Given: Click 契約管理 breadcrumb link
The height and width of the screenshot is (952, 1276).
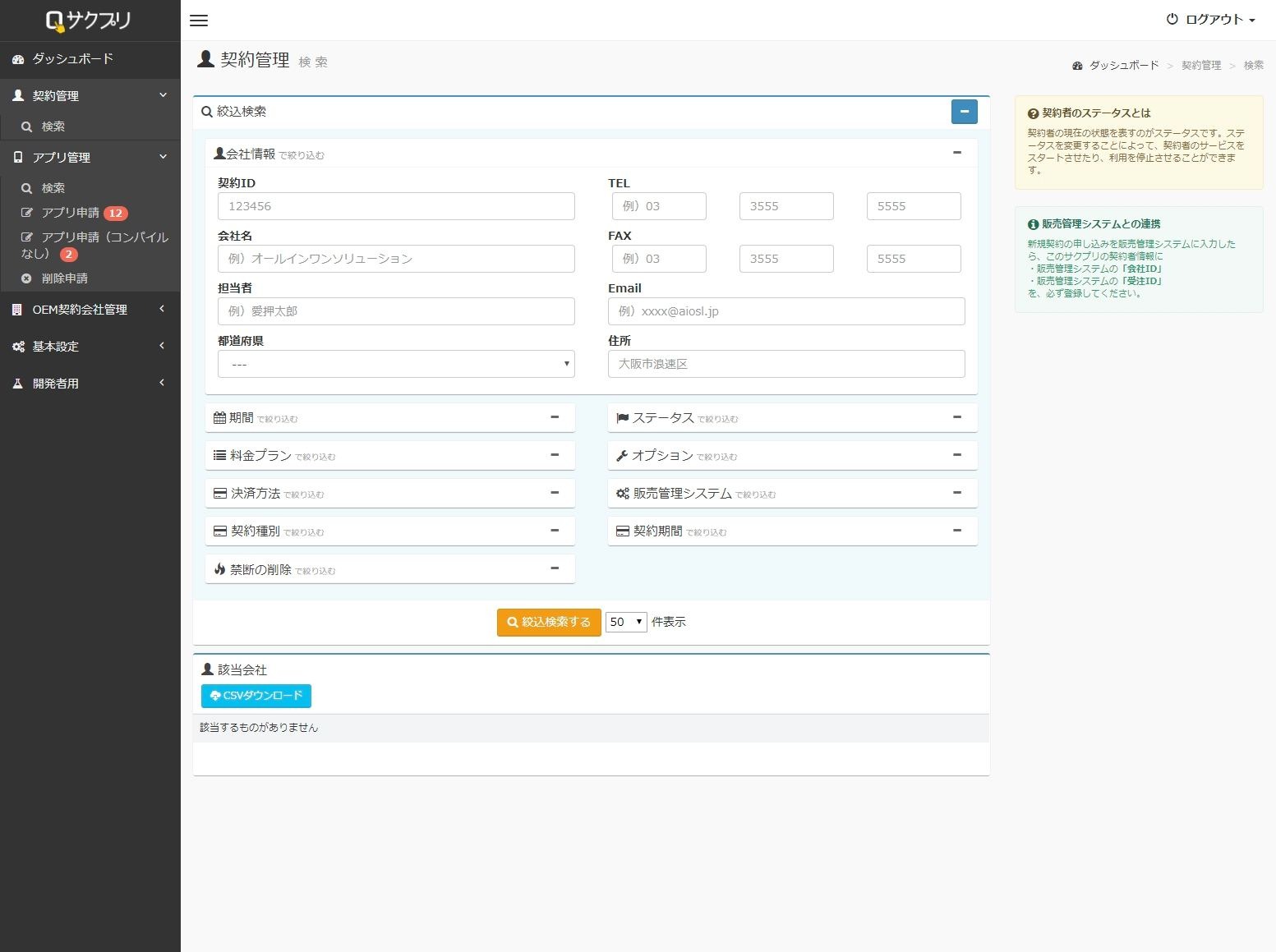Looking at the screenshot, I should click(x=1201, y=65).
